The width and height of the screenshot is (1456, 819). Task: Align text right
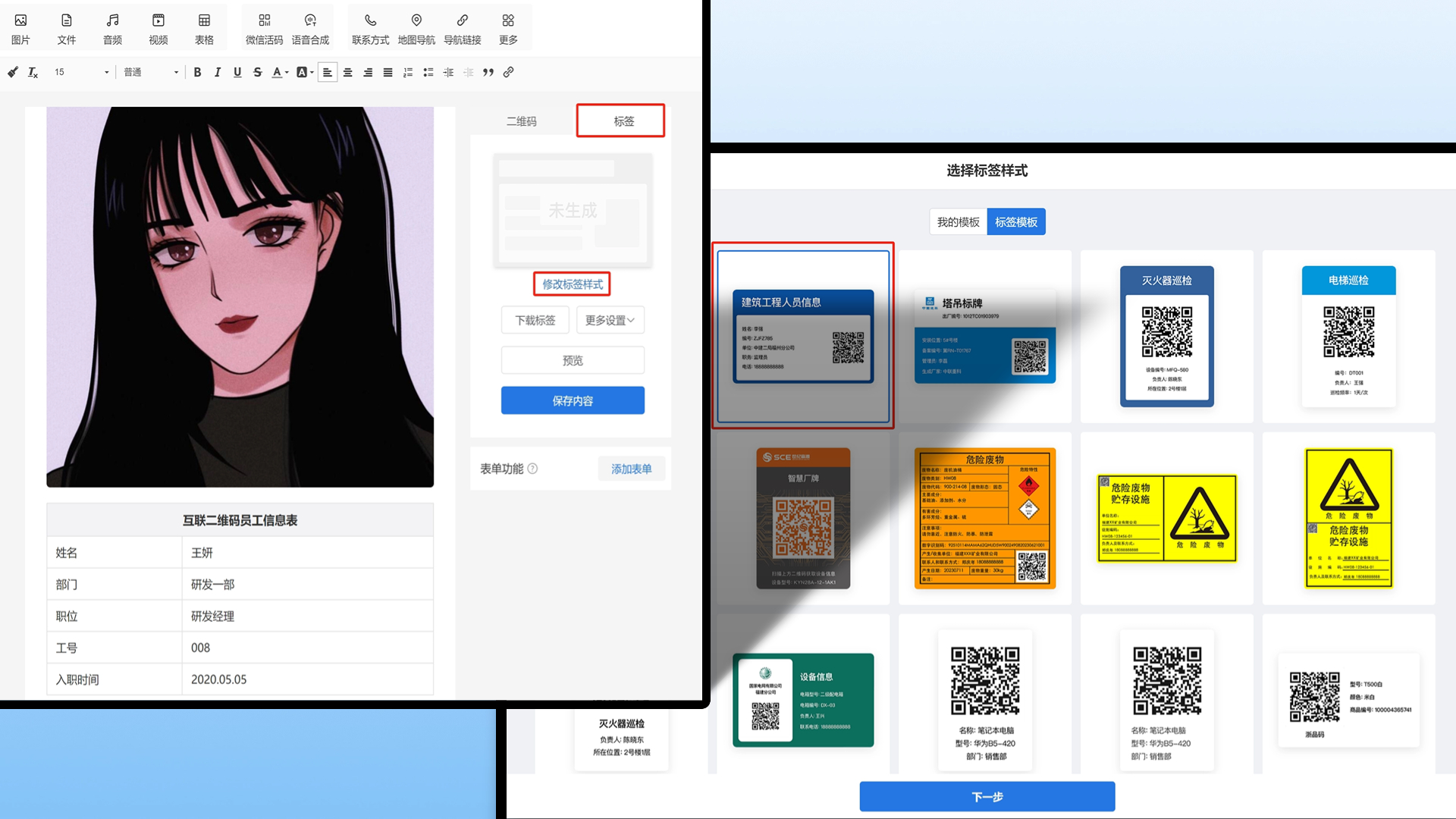pos(368,72)
